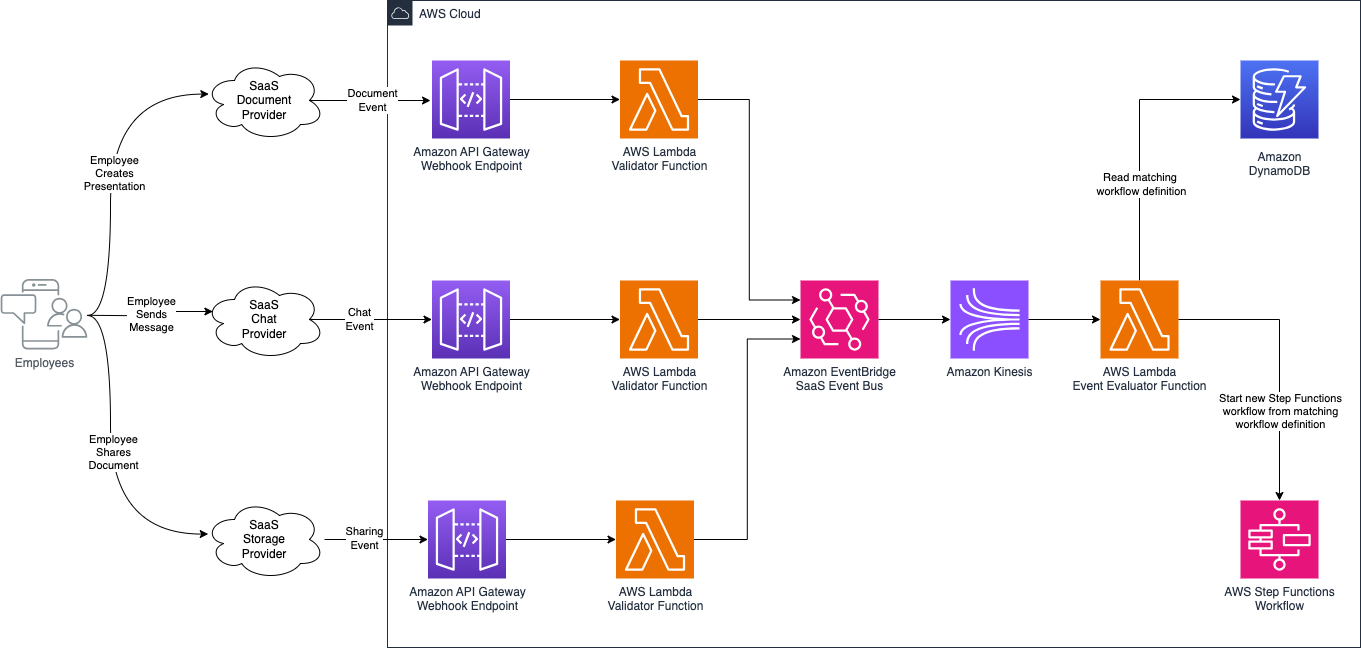Select the SaaS Storage Provider cloud

tap(264, 539)
